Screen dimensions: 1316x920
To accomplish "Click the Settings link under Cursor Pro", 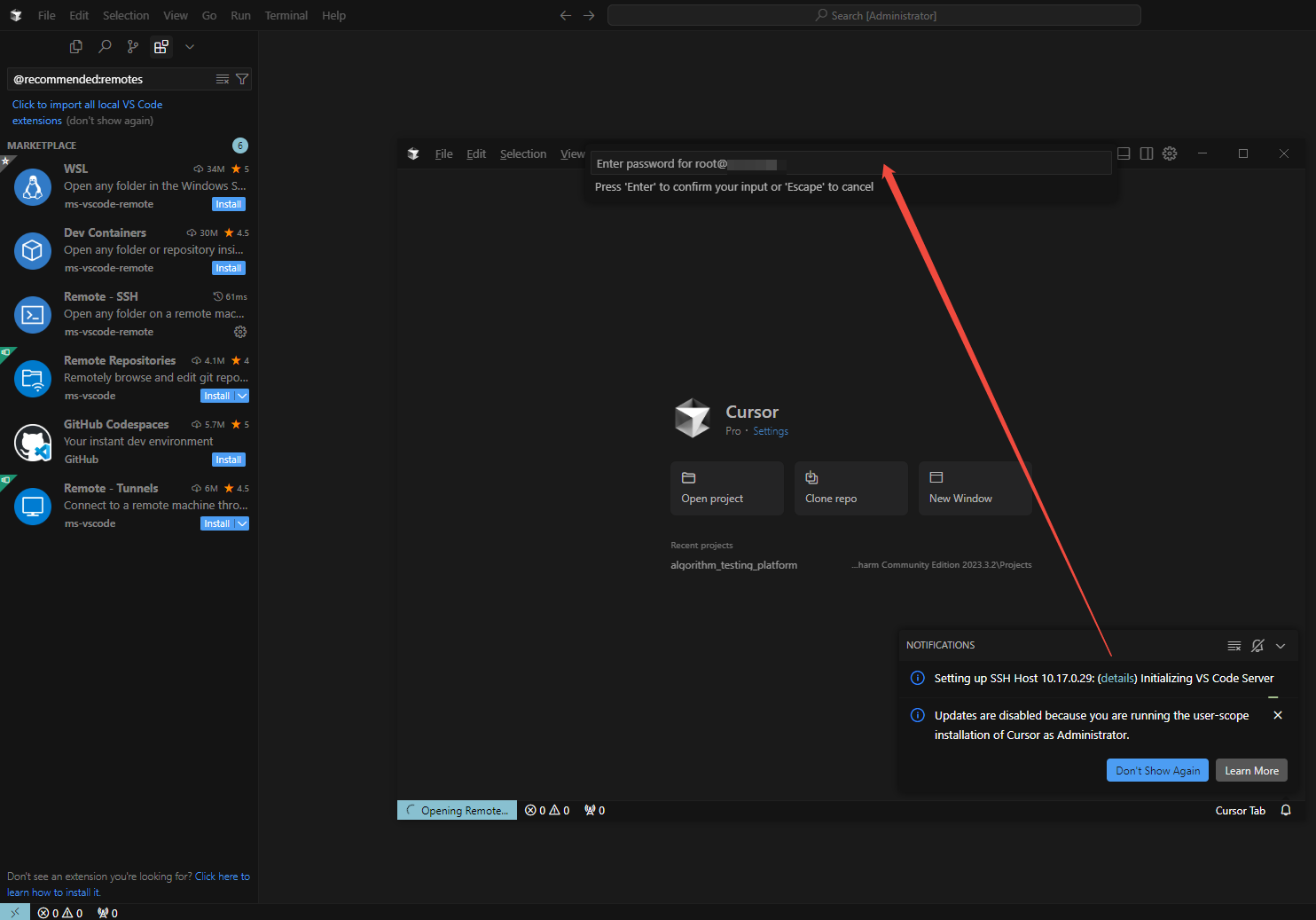I will (x=771, y=431).
